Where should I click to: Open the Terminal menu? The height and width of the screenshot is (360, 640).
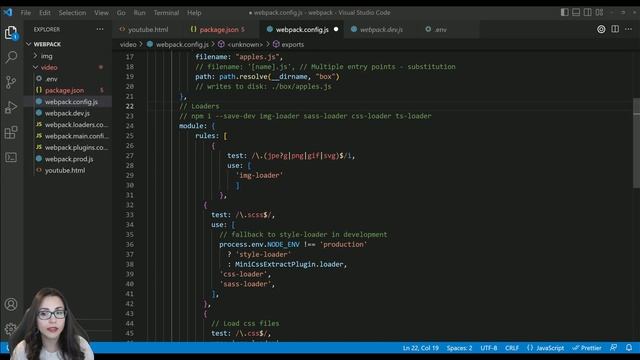pos(166,13)
